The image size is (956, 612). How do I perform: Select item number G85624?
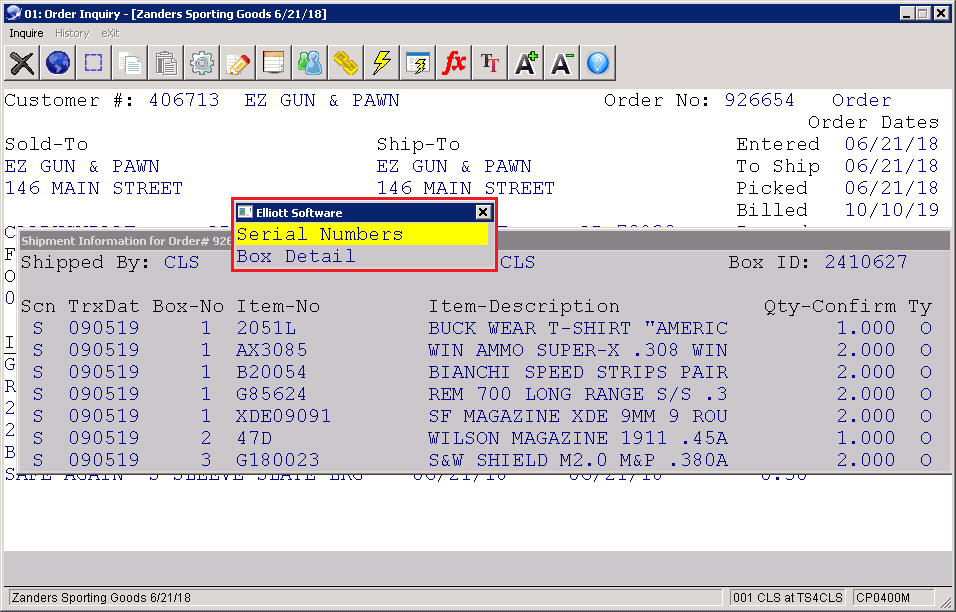click(271, 394)
